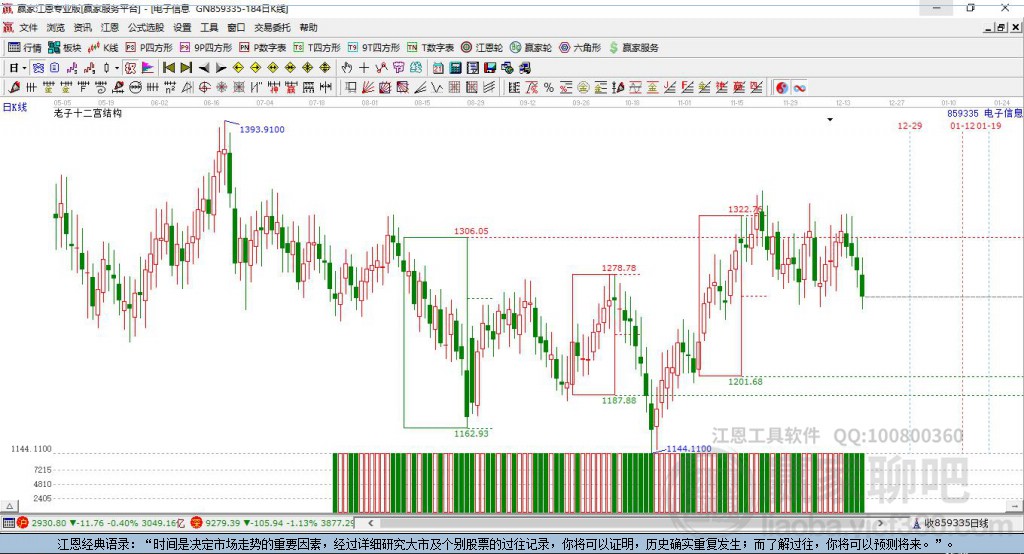Open the 公式选股 menu
This screenshot has height=554, width=1024.
tap(146, 27)
